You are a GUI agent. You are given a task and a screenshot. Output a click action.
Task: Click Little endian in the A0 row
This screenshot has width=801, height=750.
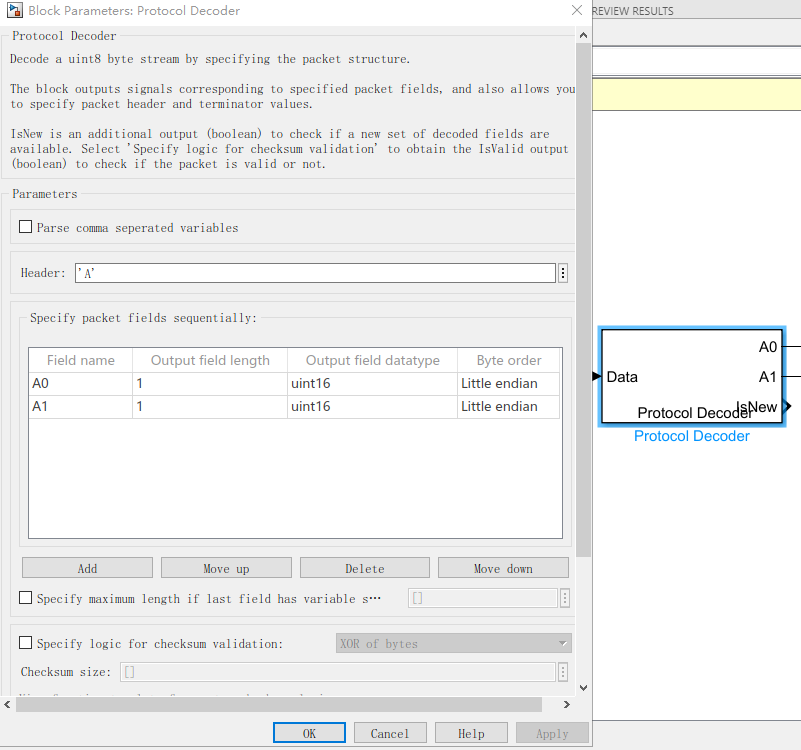pyautogui.click(x=509, y=384)
